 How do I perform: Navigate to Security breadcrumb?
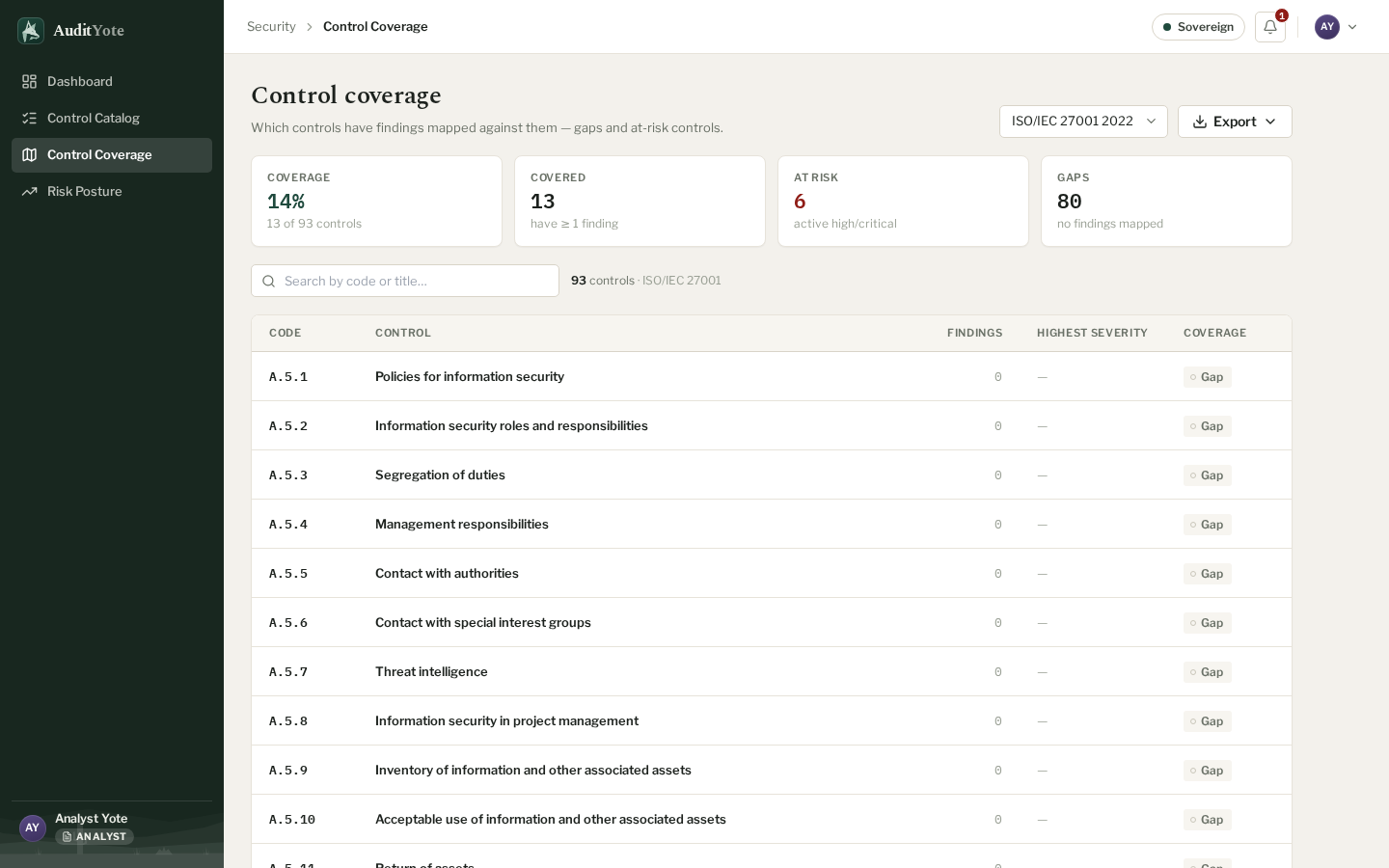coord(271,27)
